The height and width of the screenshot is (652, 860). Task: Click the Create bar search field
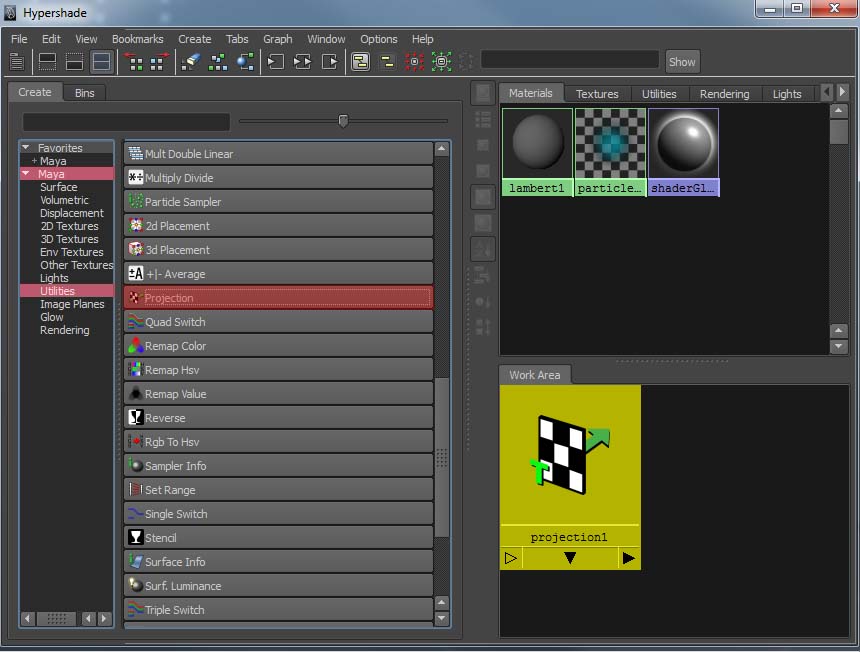(126, 122)
